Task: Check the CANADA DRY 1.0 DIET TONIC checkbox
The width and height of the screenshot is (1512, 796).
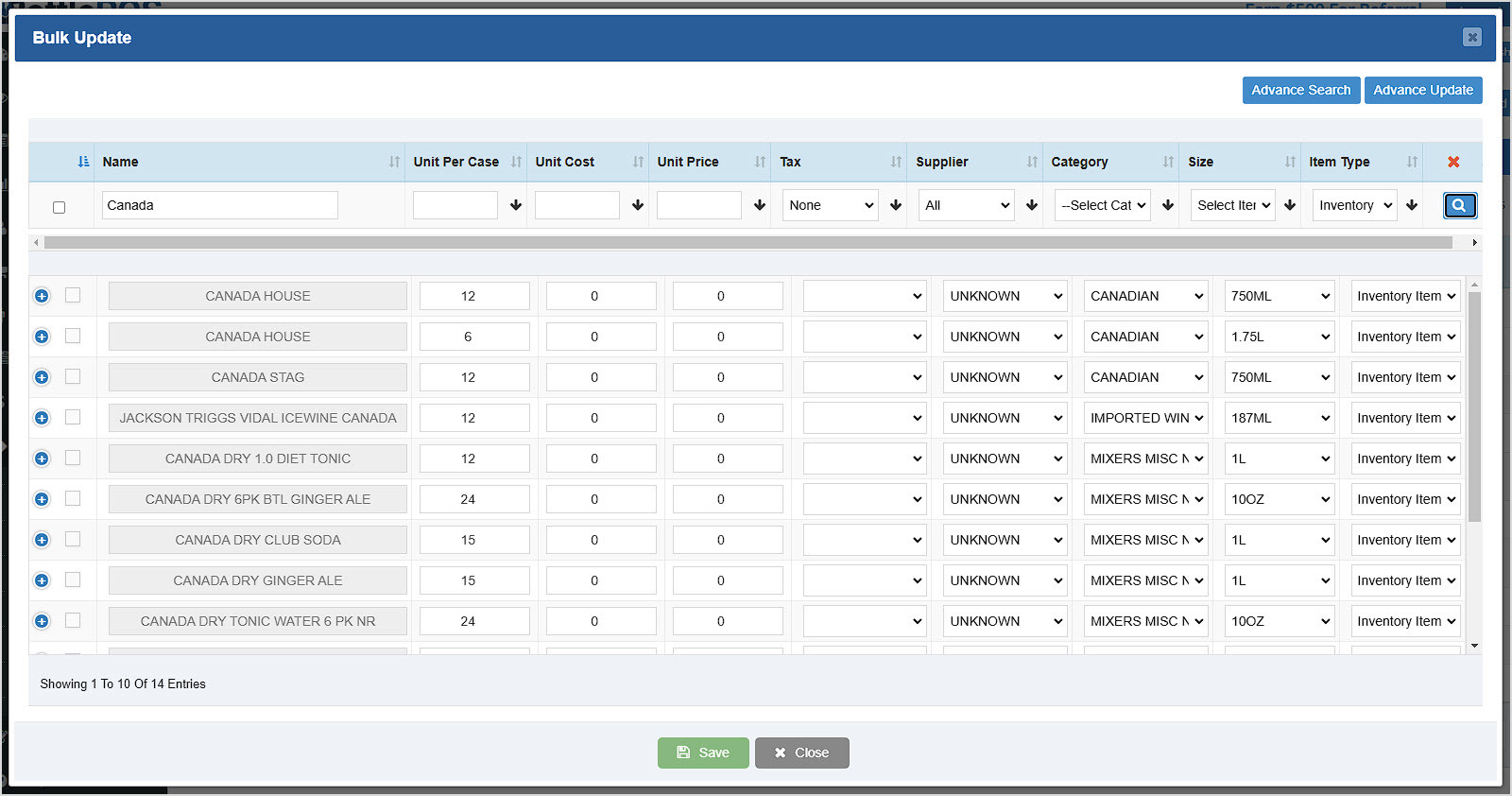Action: pos(73,458)
